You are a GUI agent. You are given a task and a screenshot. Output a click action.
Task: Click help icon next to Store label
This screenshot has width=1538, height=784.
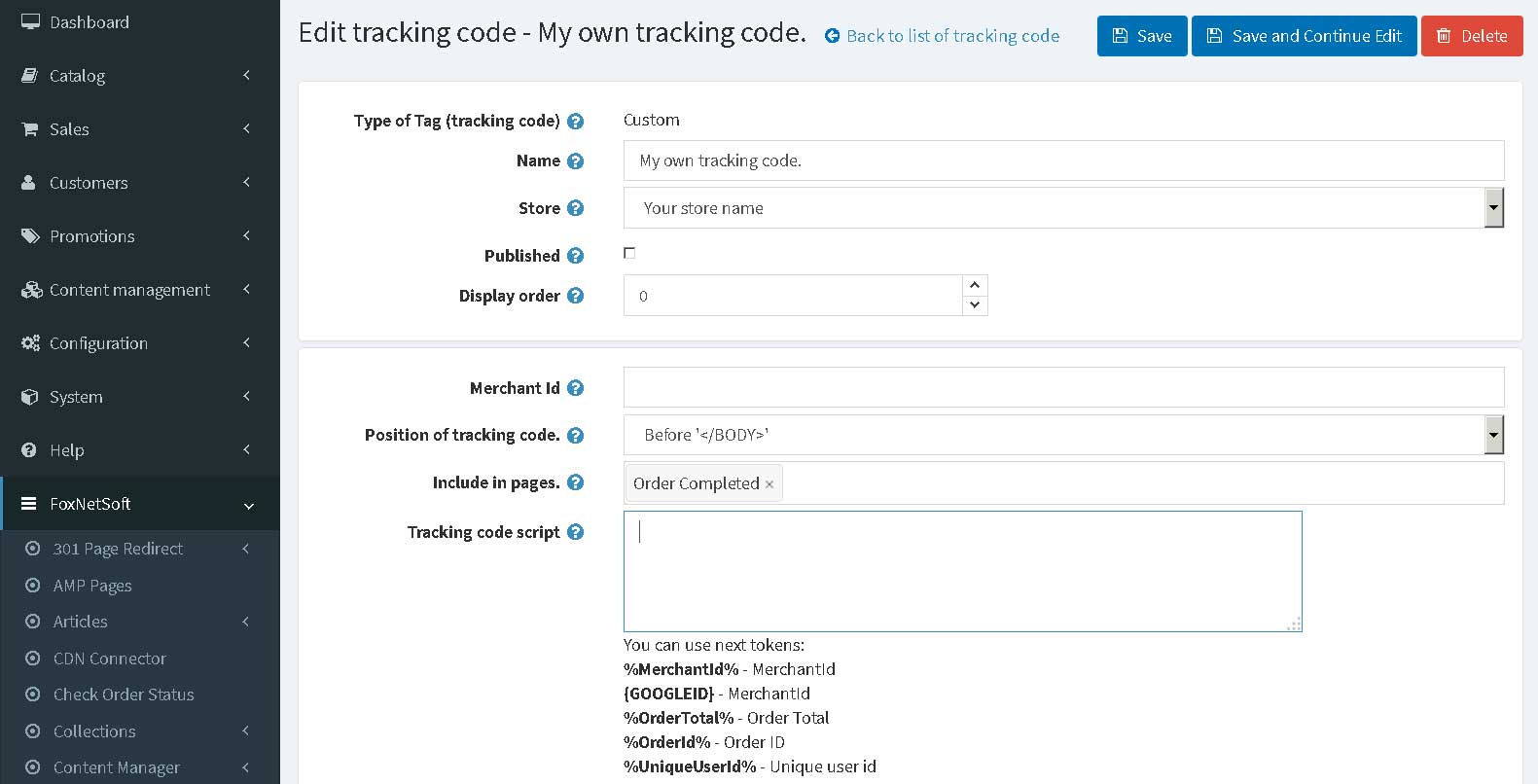pyautogui.click(x=575, y=208)
